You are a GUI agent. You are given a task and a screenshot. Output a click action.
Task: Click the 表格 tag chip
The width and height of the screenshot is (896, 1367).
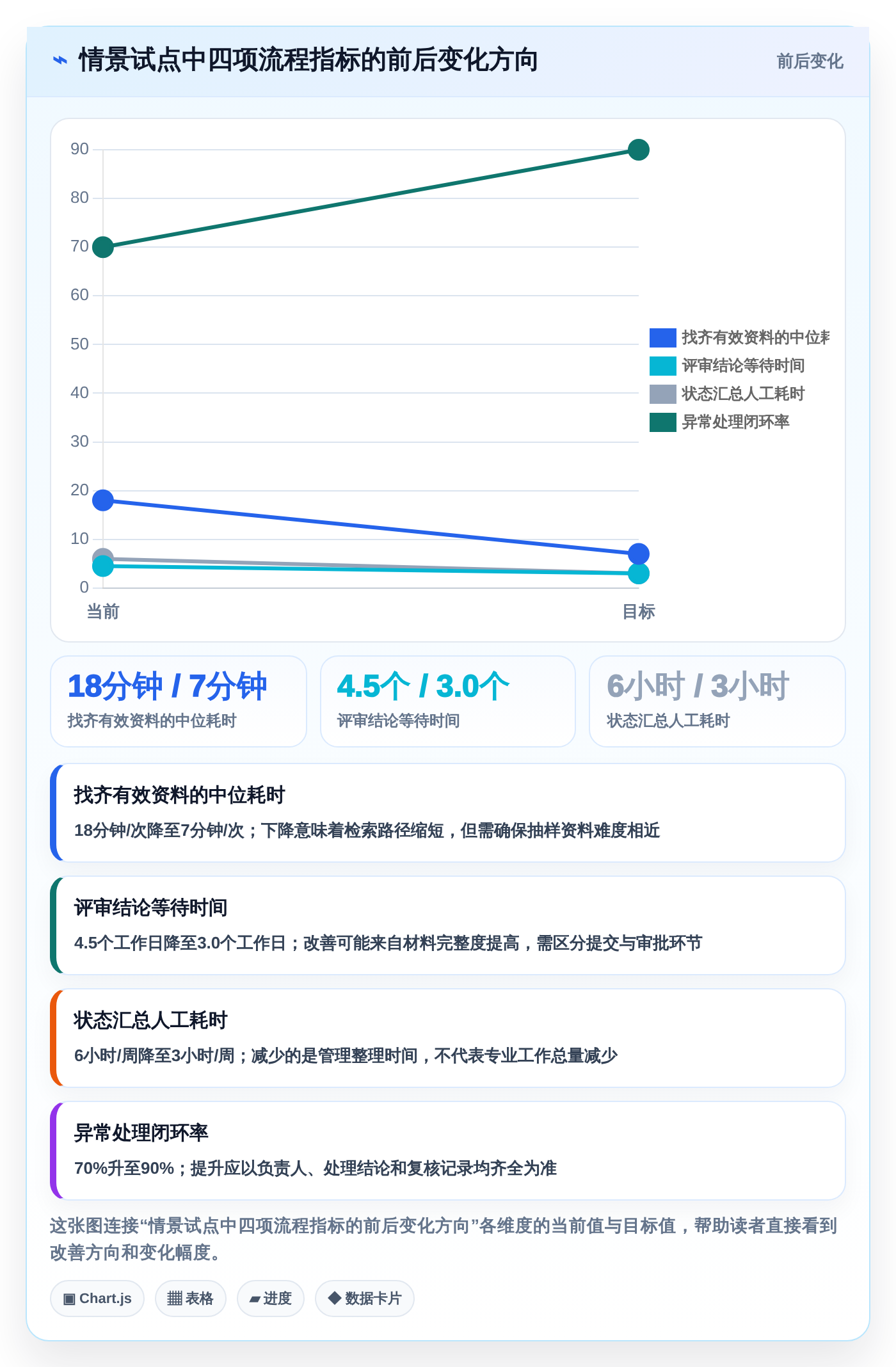[191, 1299]
